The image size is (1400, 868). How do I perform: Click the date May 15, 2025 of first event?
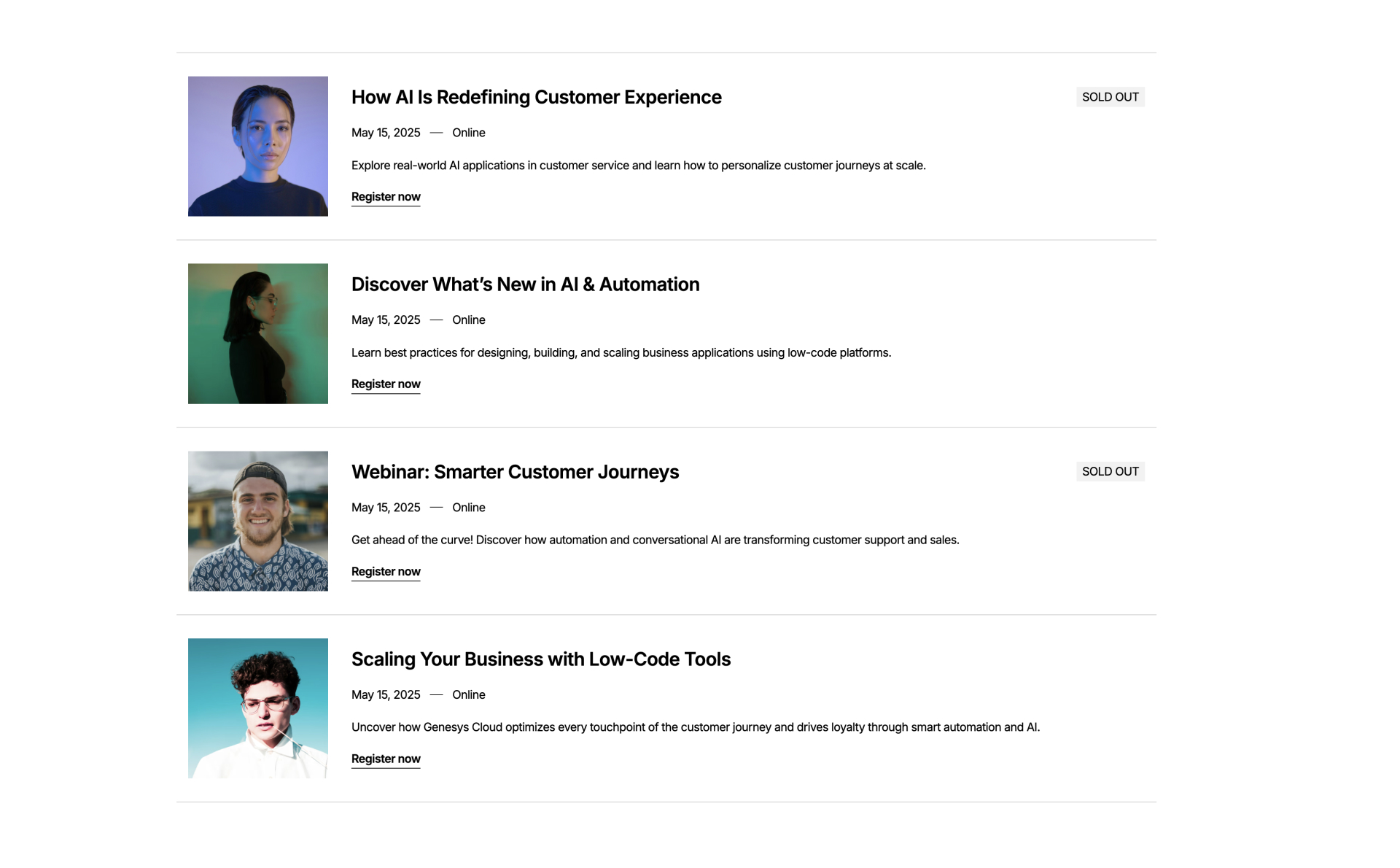386,133
